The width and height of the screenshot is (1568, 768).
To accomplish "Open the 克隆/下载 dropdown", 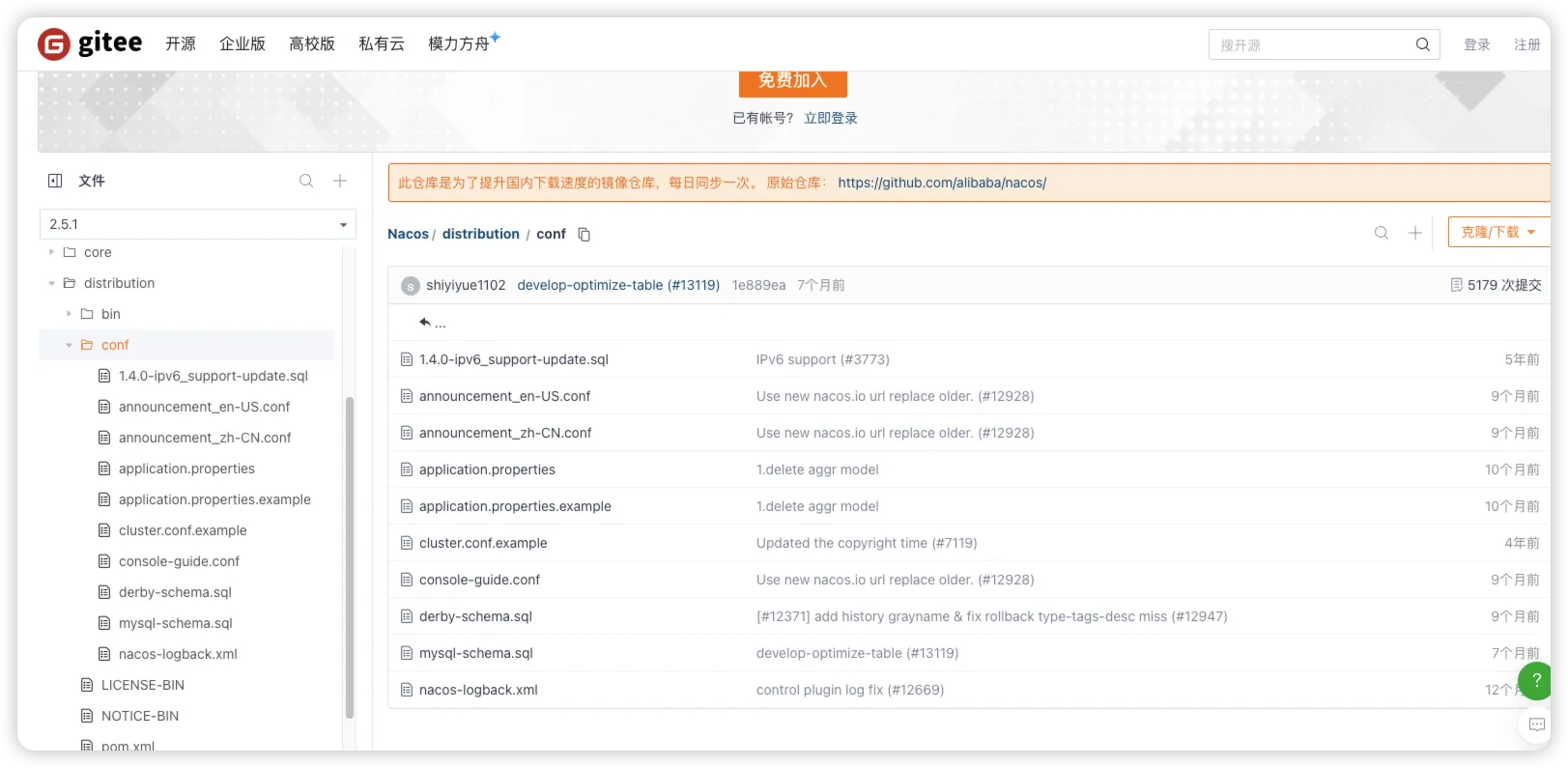I will [1498, 232].
